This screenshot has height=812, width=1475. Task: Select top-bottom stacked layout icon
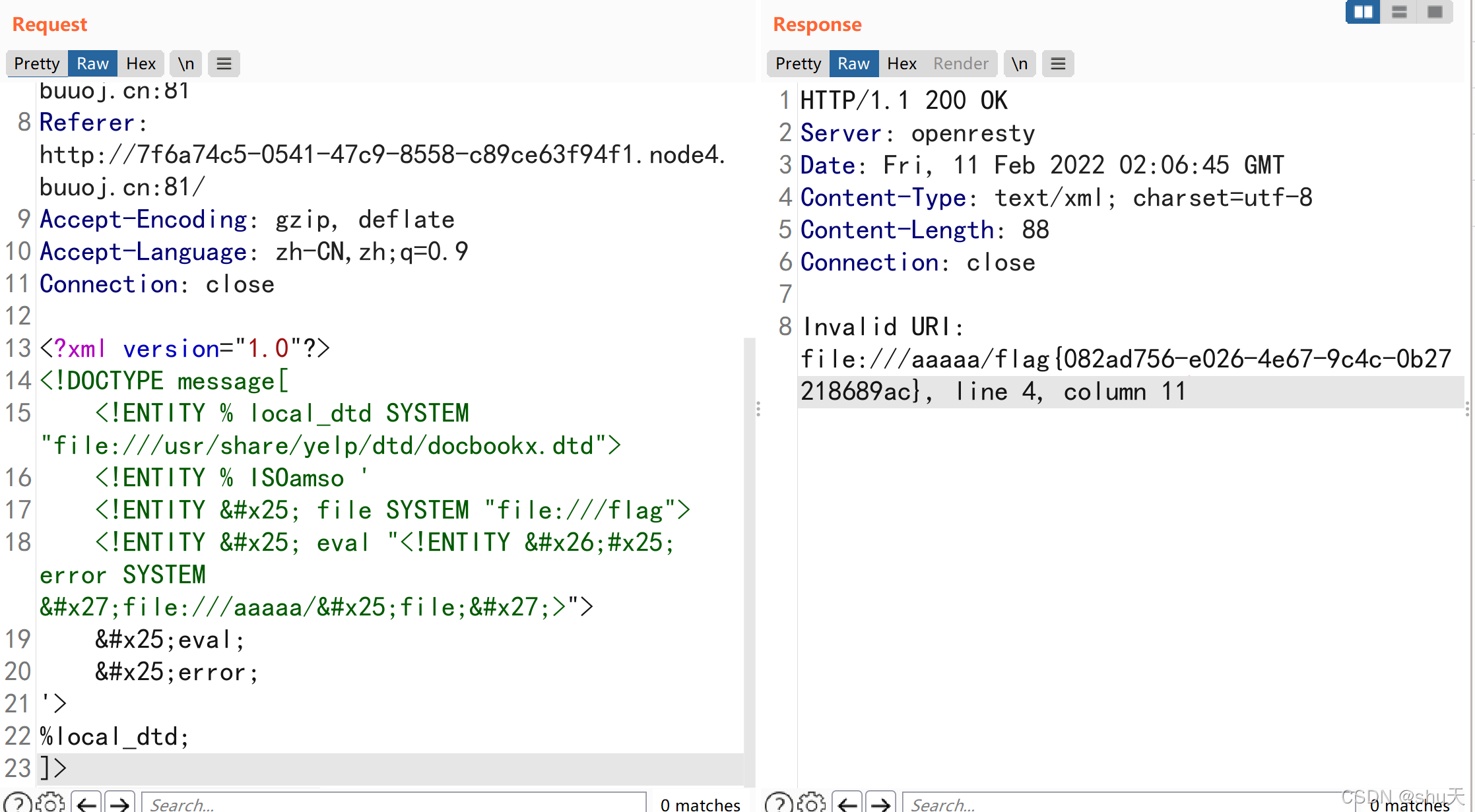point(1399,12)
